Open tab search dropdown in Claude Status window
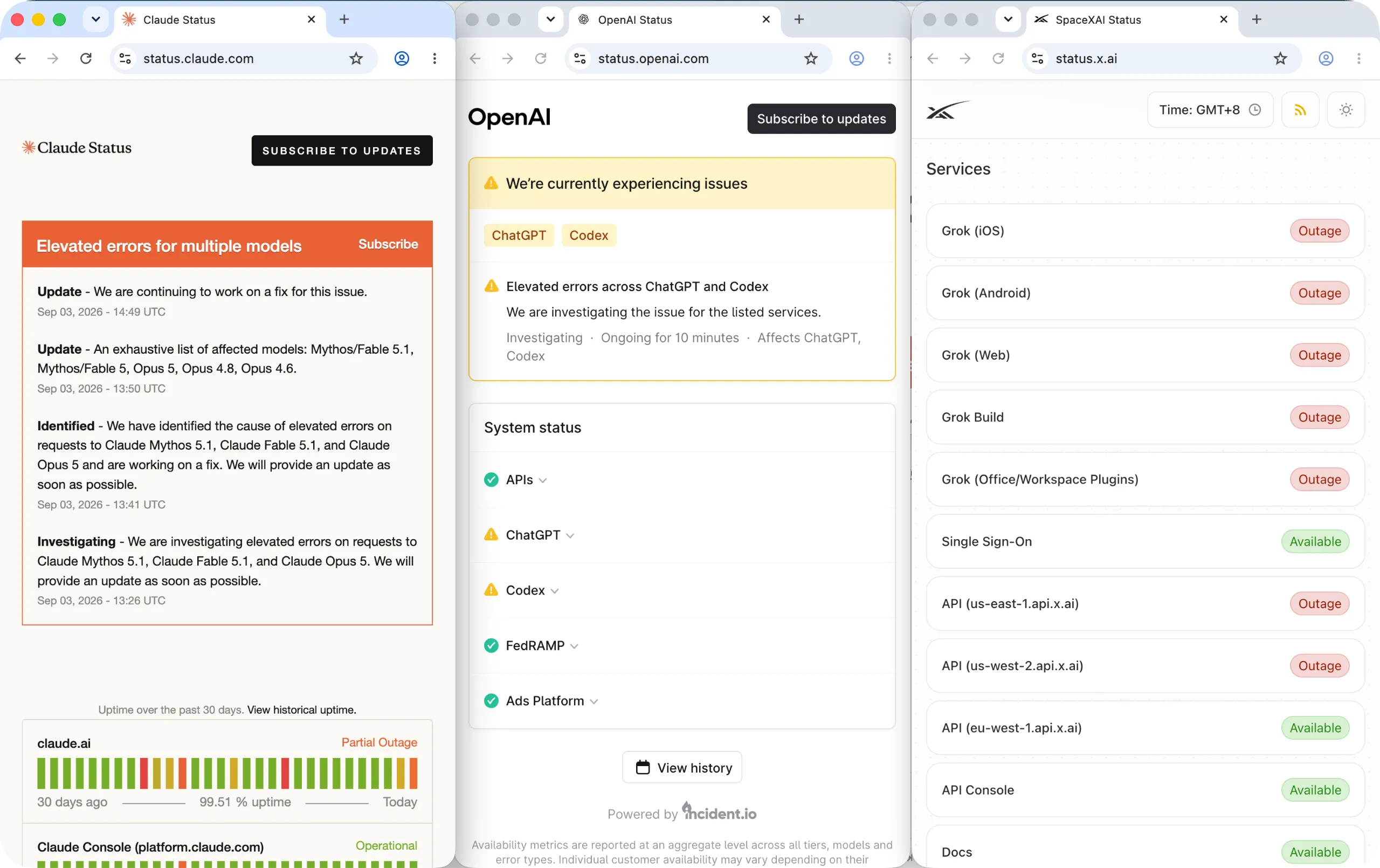This screenshot has height=868, width=1380. coord(96,19)
